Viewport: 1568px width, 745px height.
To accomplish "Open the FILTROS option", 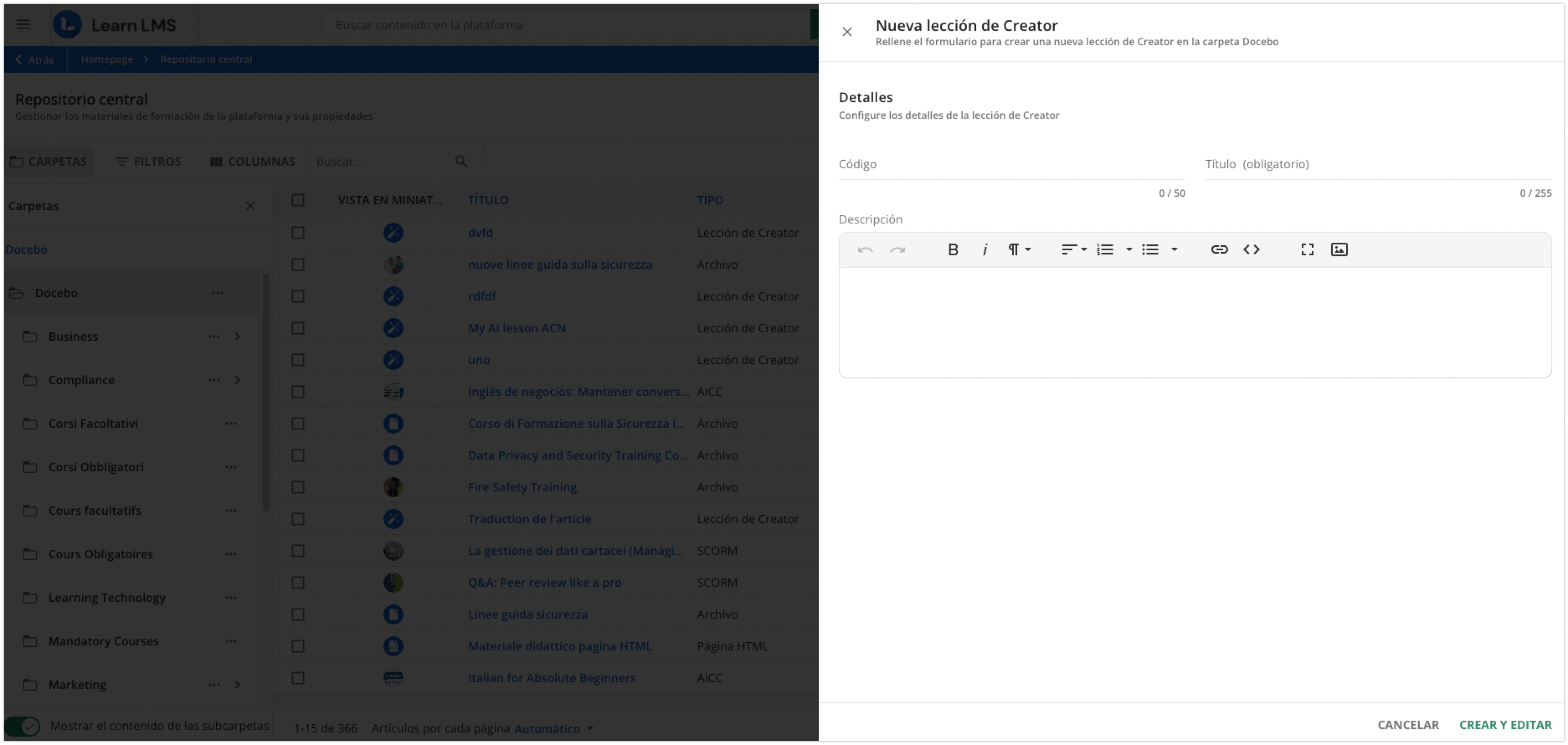I will pyautogui.click(x=149, y=161).
